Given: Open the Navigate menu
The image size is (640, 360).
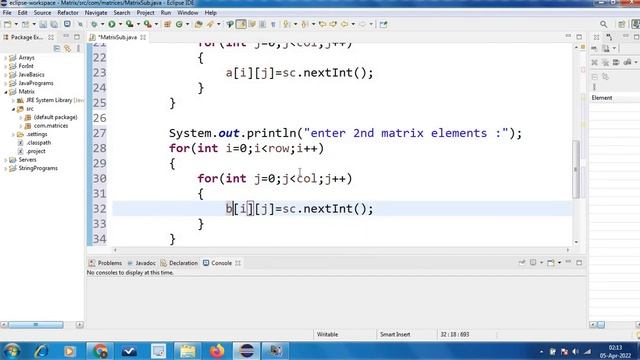Looking at the screenshot, I should tap(96, 13).
